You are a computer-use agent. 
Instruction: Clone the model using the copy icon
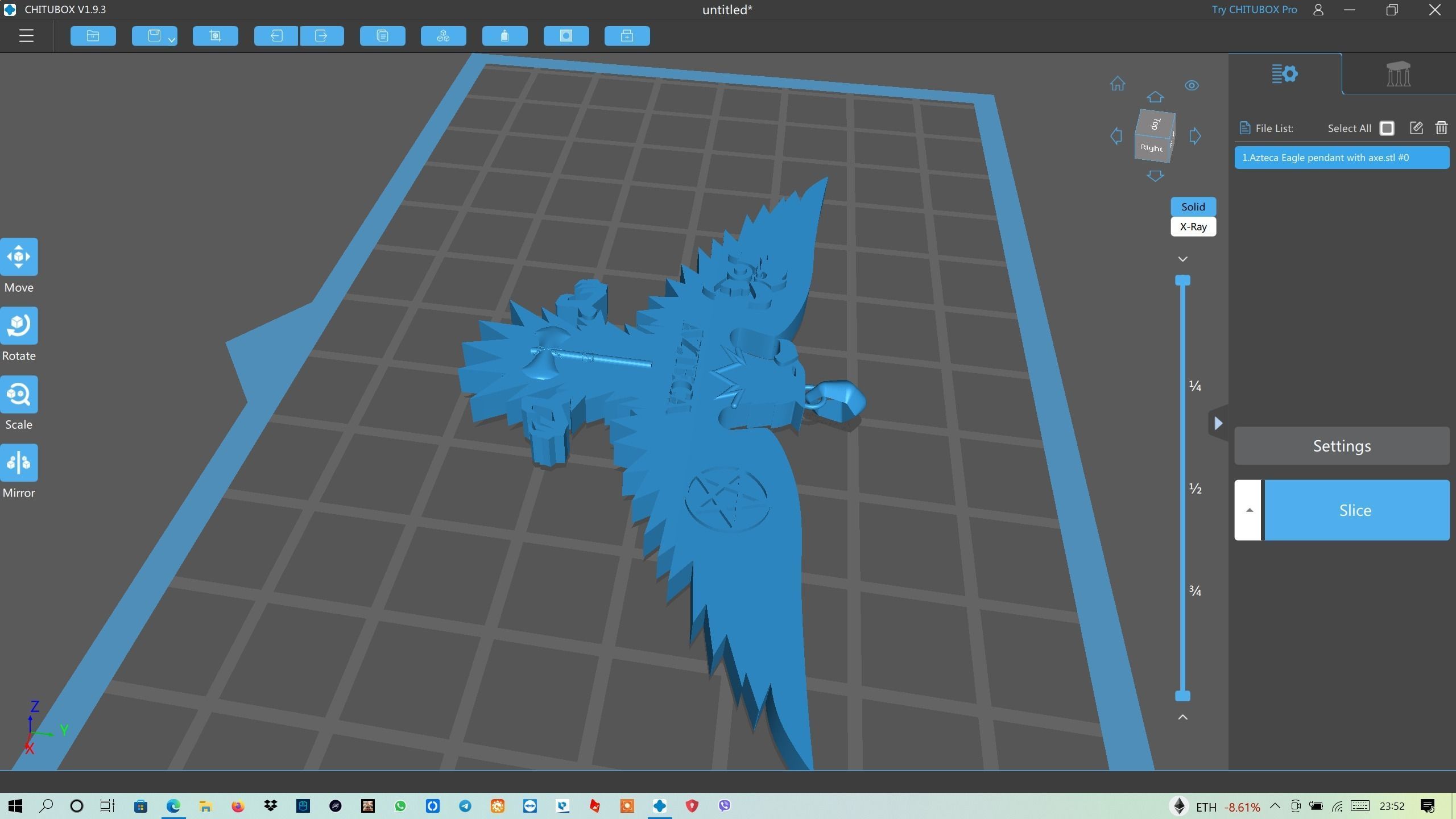pos(382,36)
